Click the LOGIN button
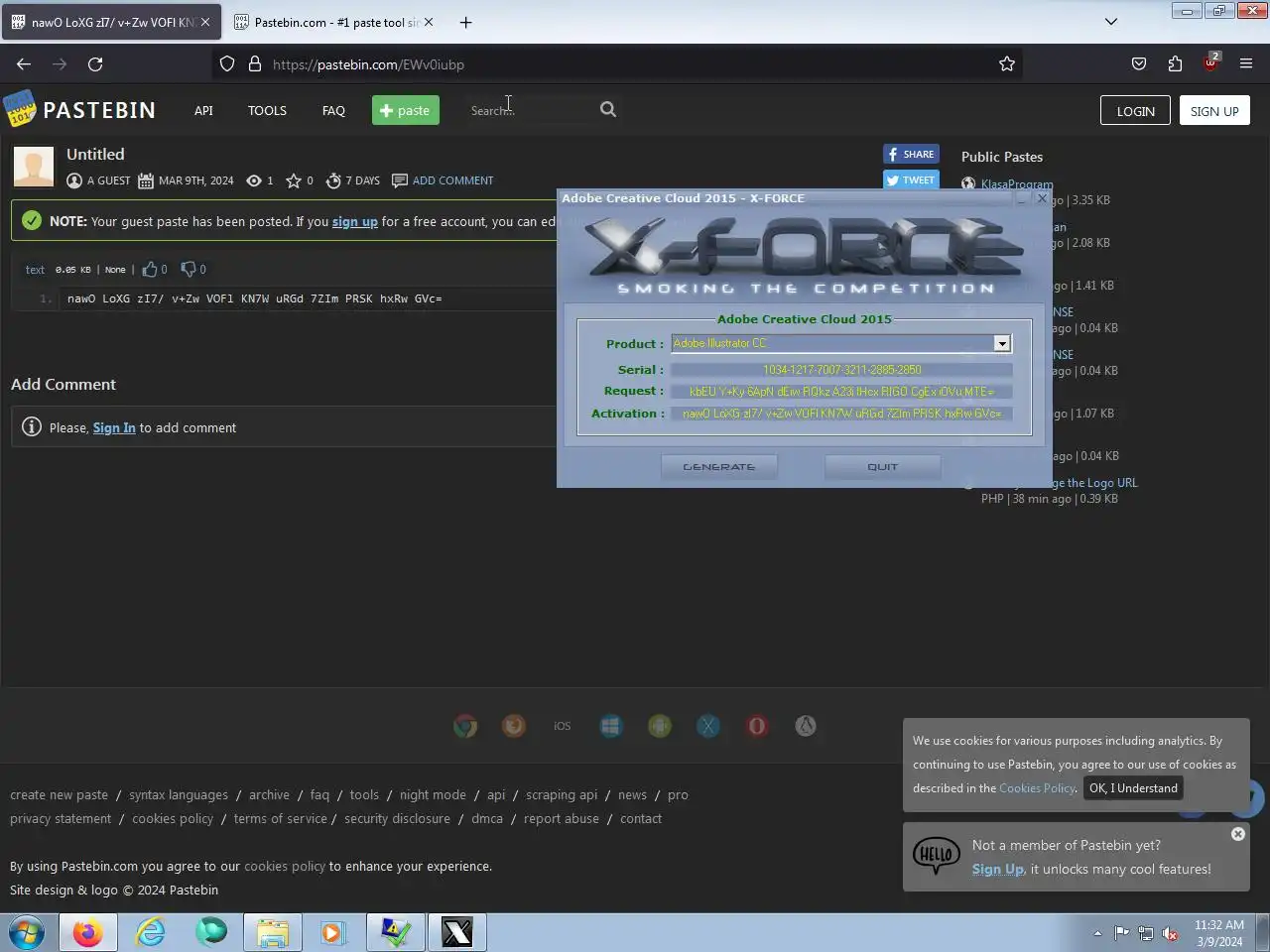The width and height of the screenshot is (1270, 952). (x=1135, y=111)
